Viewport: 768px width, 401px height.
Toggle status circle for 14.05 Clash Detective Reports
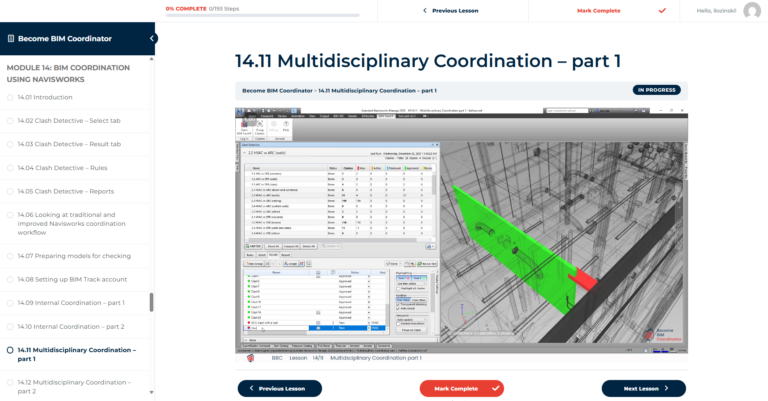click(10, 190)
